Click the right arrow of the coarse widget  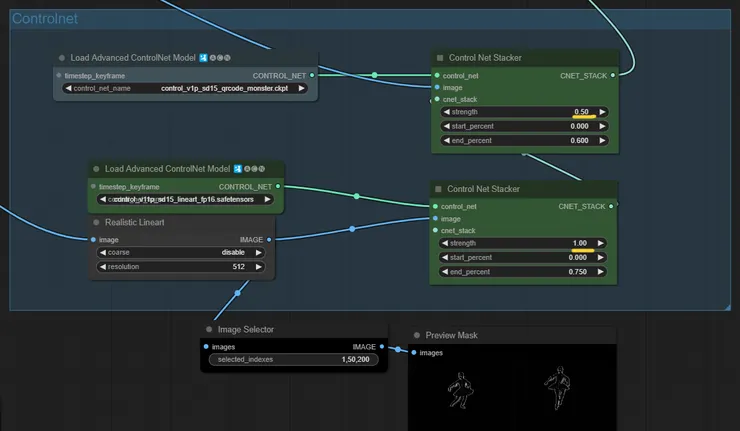(259, 253)
